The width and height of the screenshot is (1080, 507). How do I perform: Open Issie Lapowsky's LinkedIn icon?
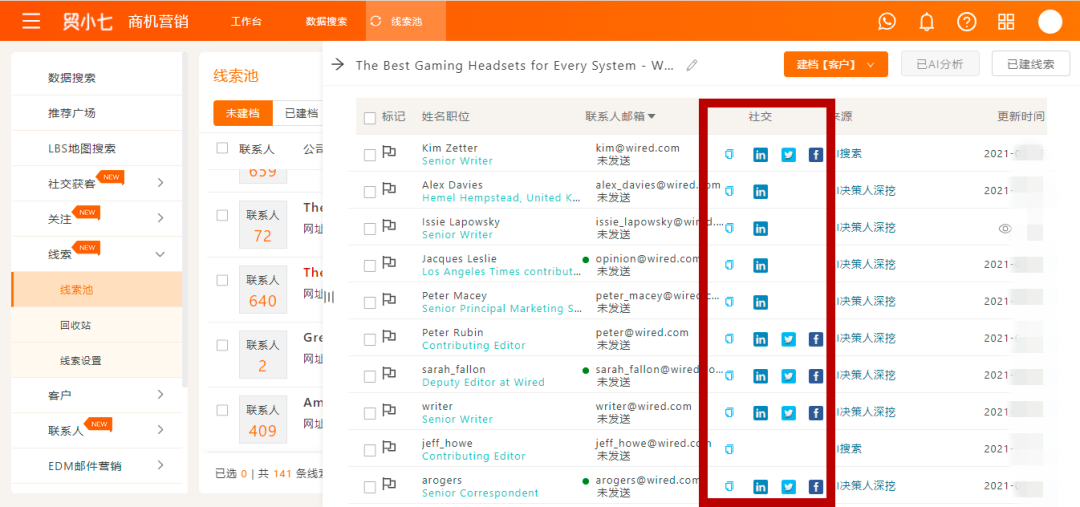tap(760, 228)
